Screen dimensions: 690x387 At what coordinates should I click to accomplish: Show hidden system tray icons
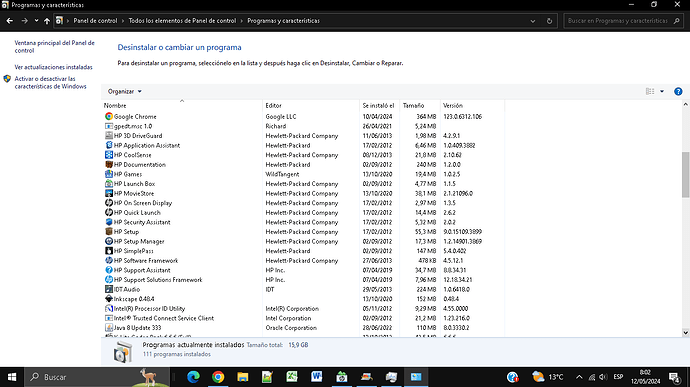click(579, 377)
